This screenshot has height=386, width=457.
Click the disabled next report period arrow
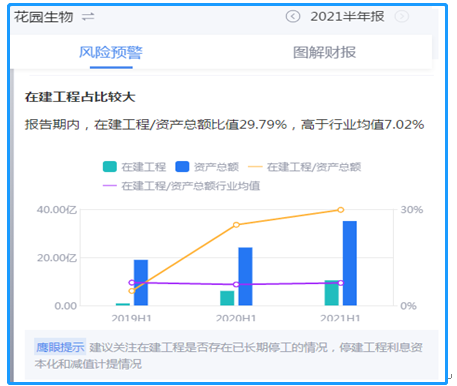pos(402,16)
